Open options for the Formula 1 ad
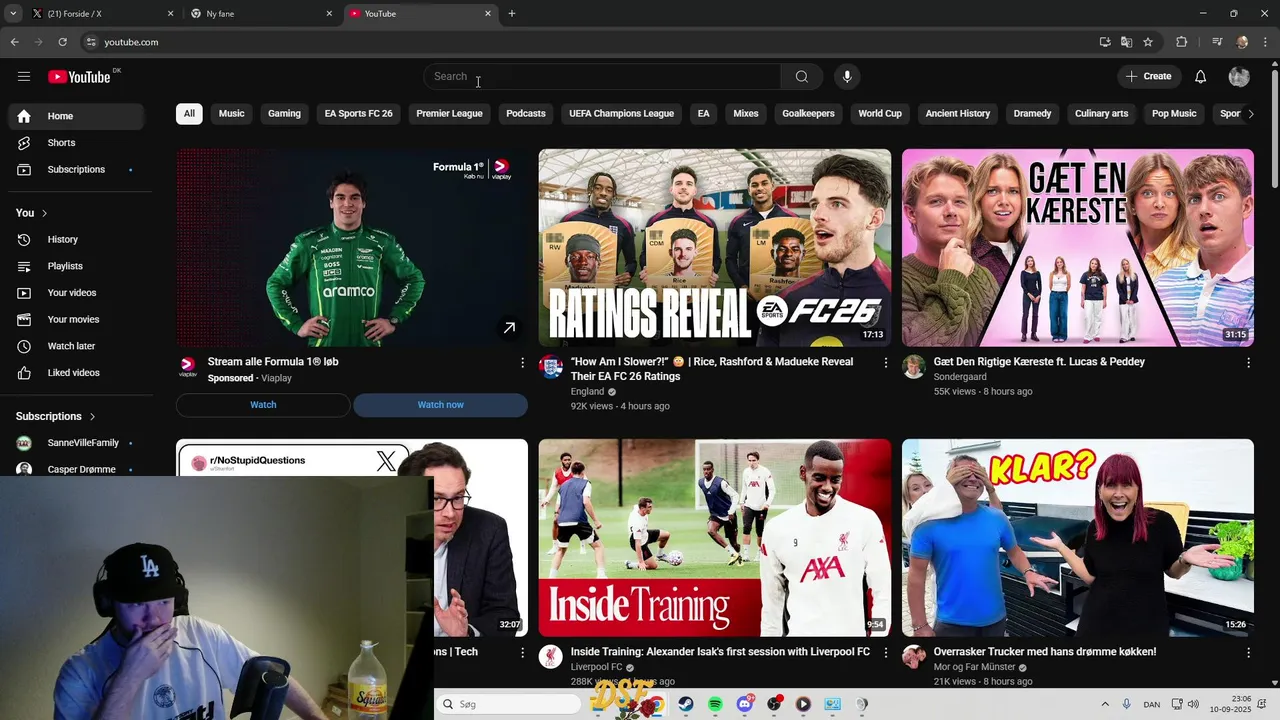The image size is (1280, 720). 522,363
